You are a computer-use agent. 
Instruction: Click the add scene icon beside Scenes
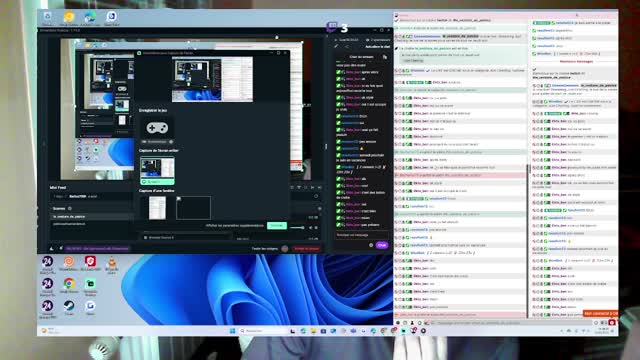click(70, 209)
